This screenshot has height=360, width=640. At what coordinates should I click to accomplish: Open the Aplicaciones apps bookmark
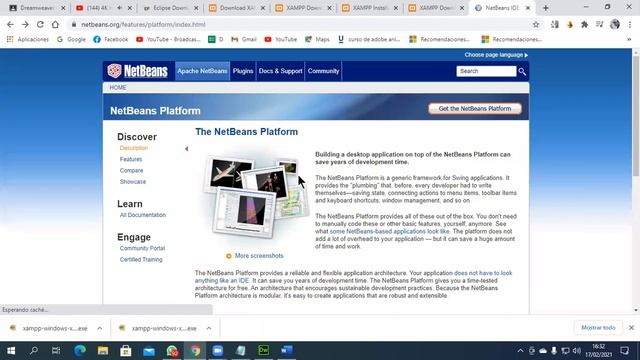(x=28, y=39)
